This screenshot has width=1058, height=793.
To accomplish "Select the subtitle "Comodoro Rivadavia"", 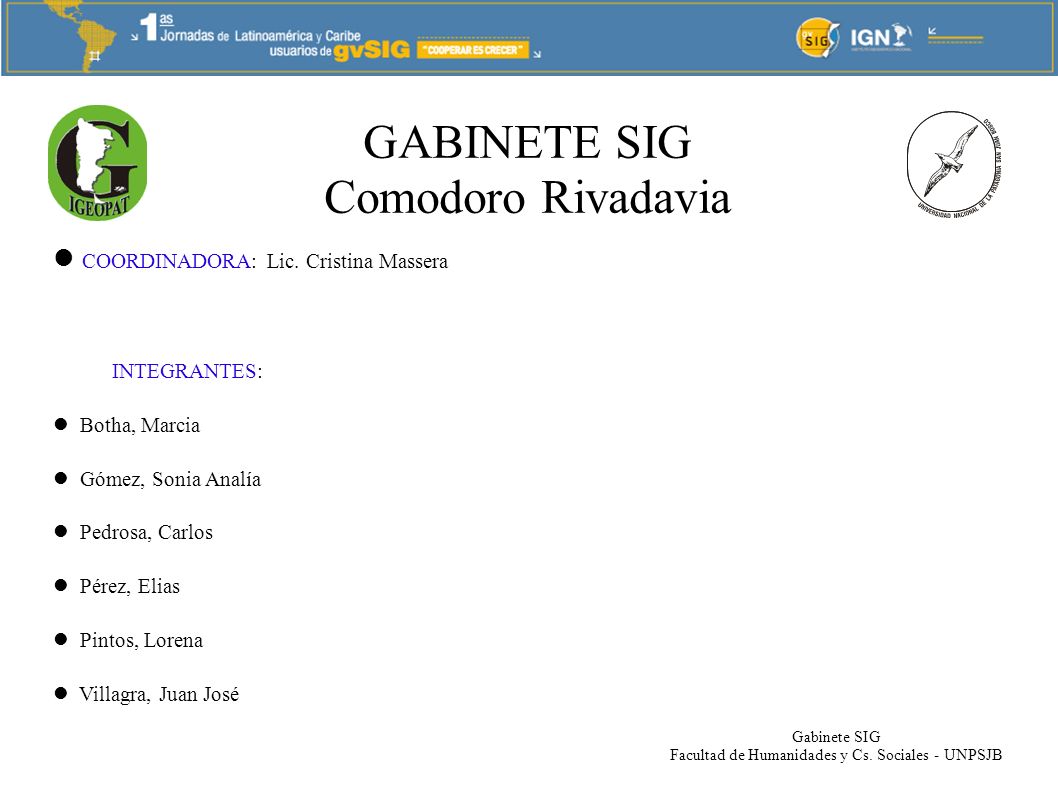I will [527, 197].
